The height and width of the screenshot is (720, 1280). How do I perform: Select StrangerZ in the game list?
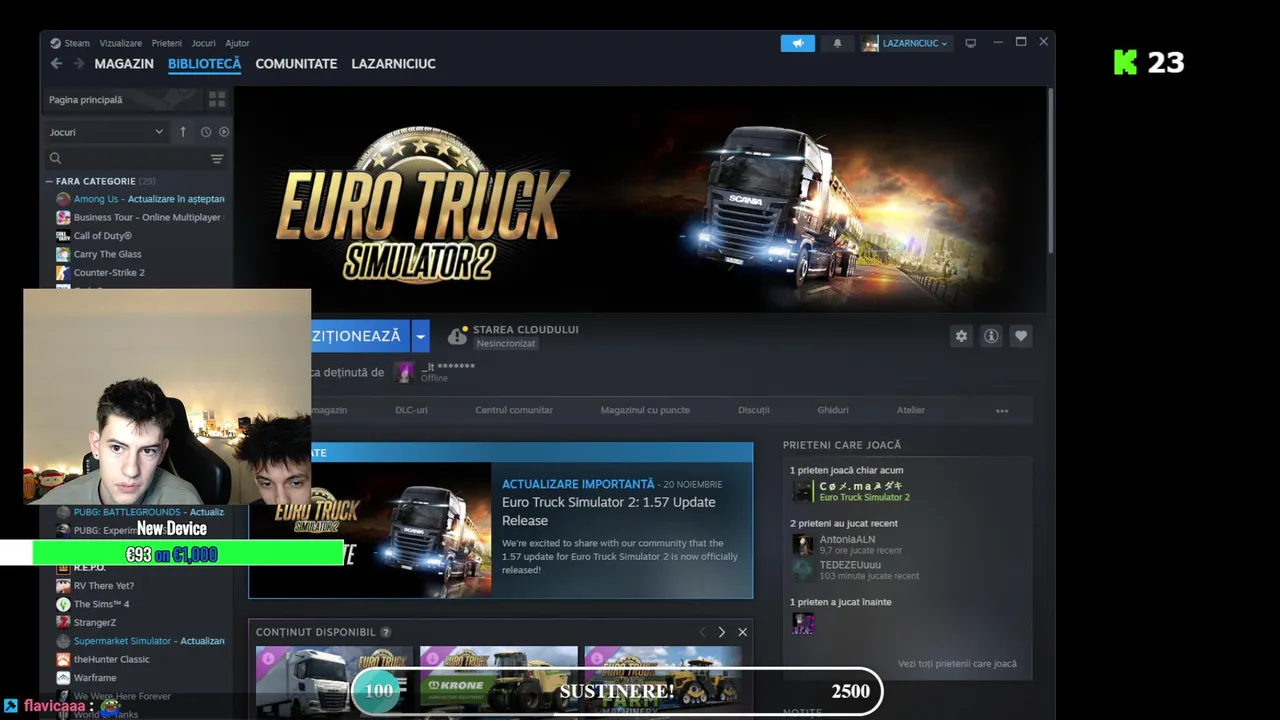[x=95, y=622]
